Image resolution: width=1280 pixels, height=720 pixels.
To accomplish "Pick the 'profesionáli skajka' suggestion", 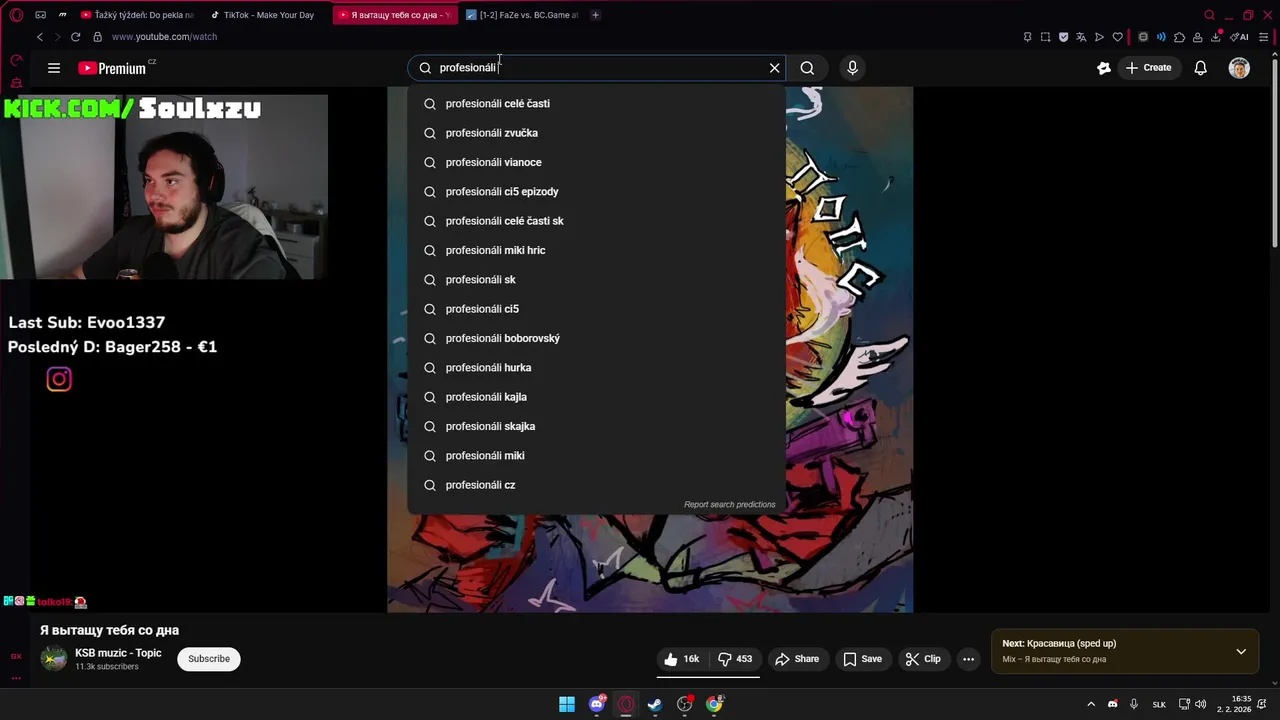I will point(596,426).
